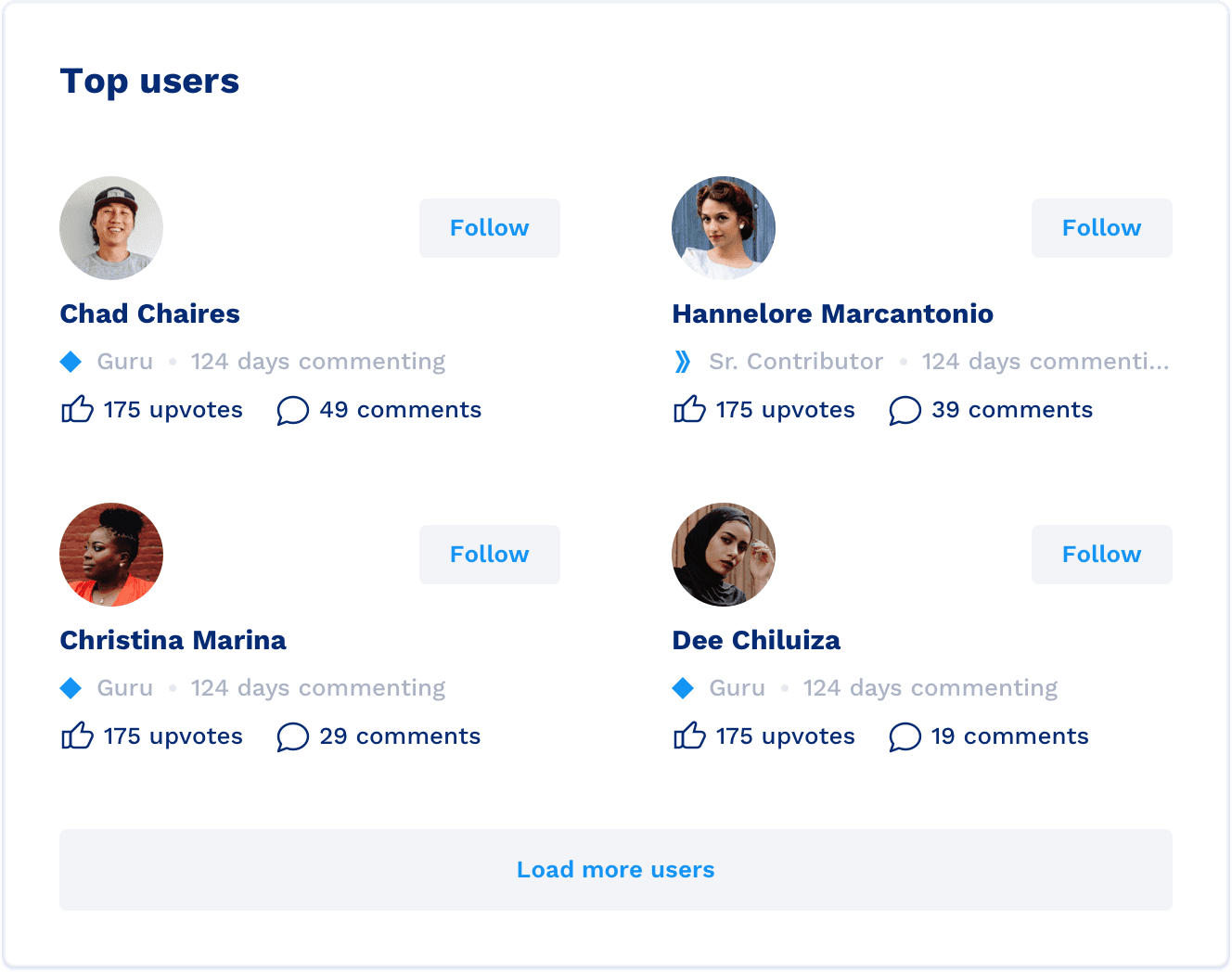Click Chad Chaires' comment bubble icon
The height and width of the screenshot is (972, 1232).
tap(292, 410)
